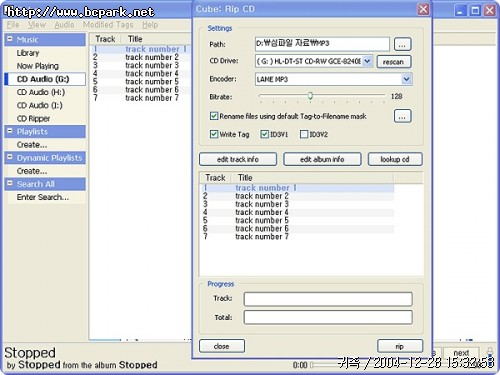Click the Total progress bar

[328, 317]
